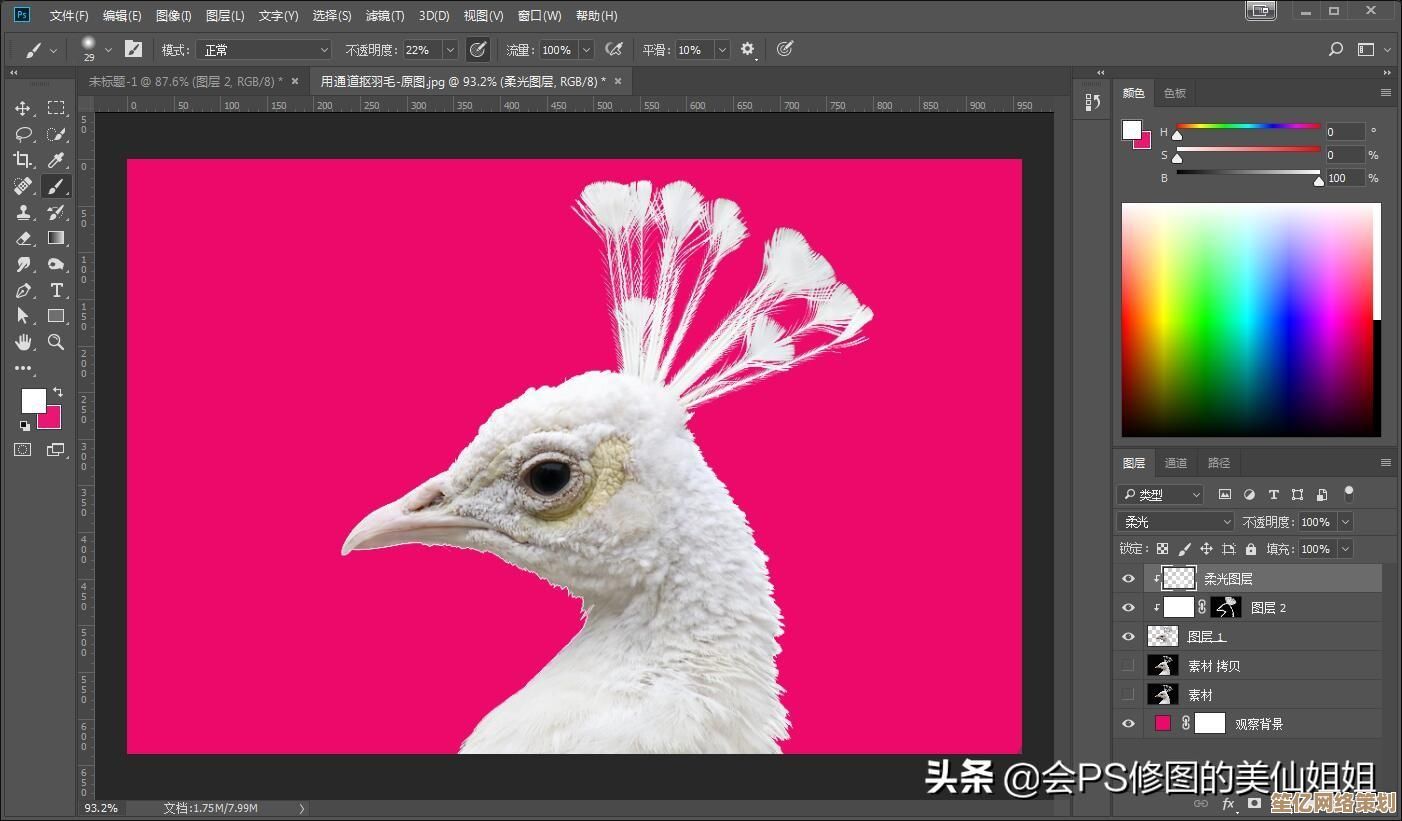Open the 模式 dropdown in the options bar
Image resolution: width=1402 pixels, height=821 pixels.
coord(263,49)
